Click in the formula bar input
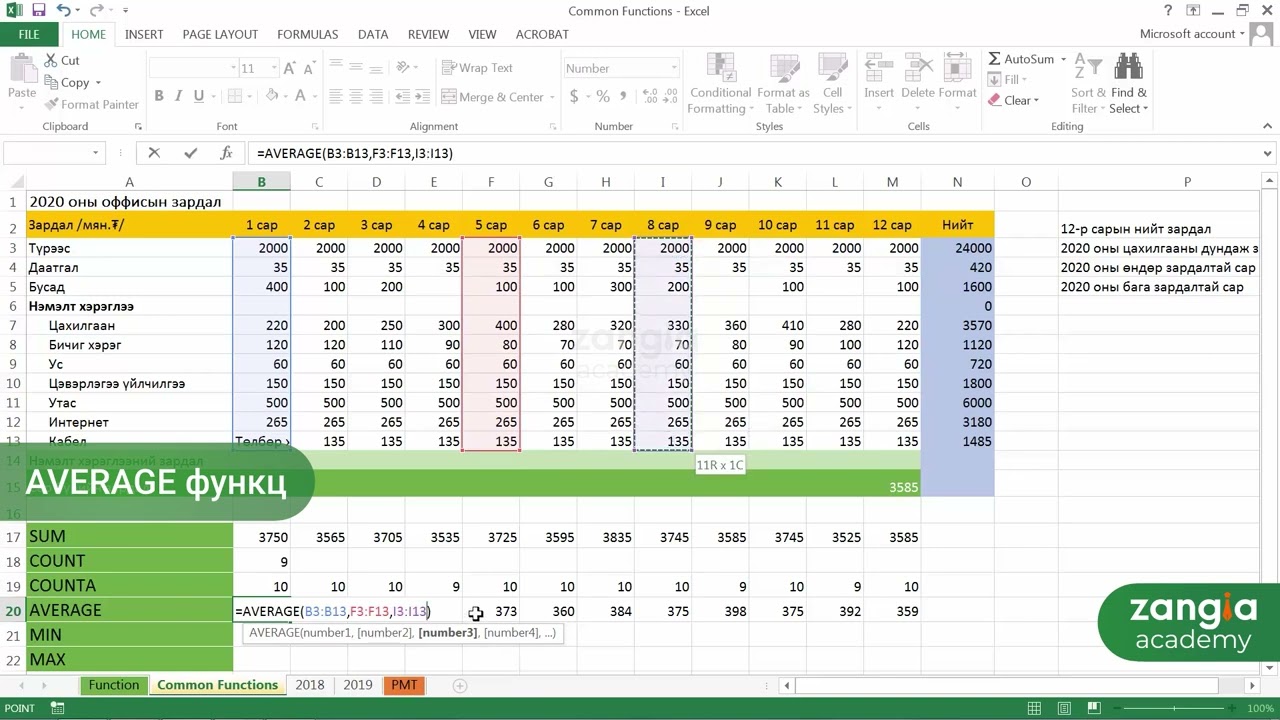 coord(755,153)
